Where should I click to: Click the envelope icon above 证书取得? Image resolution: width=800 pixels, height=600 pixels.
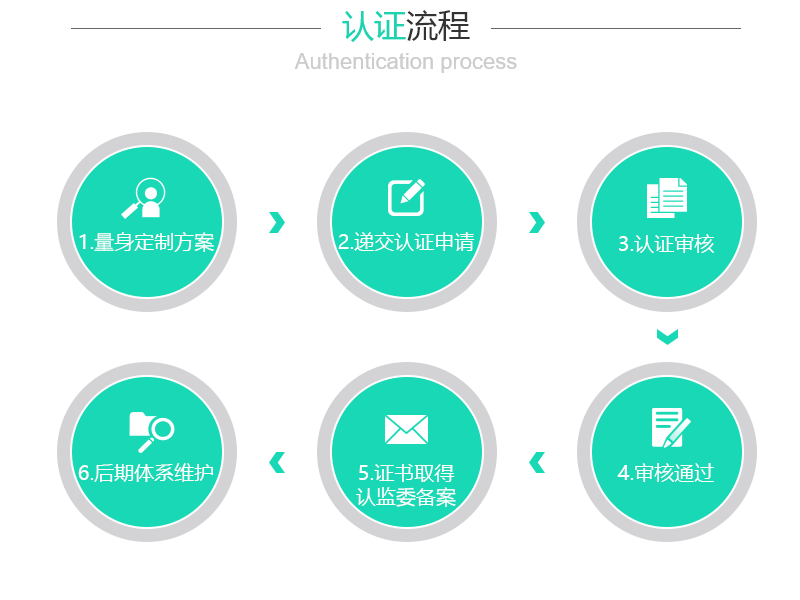(406, 429)
